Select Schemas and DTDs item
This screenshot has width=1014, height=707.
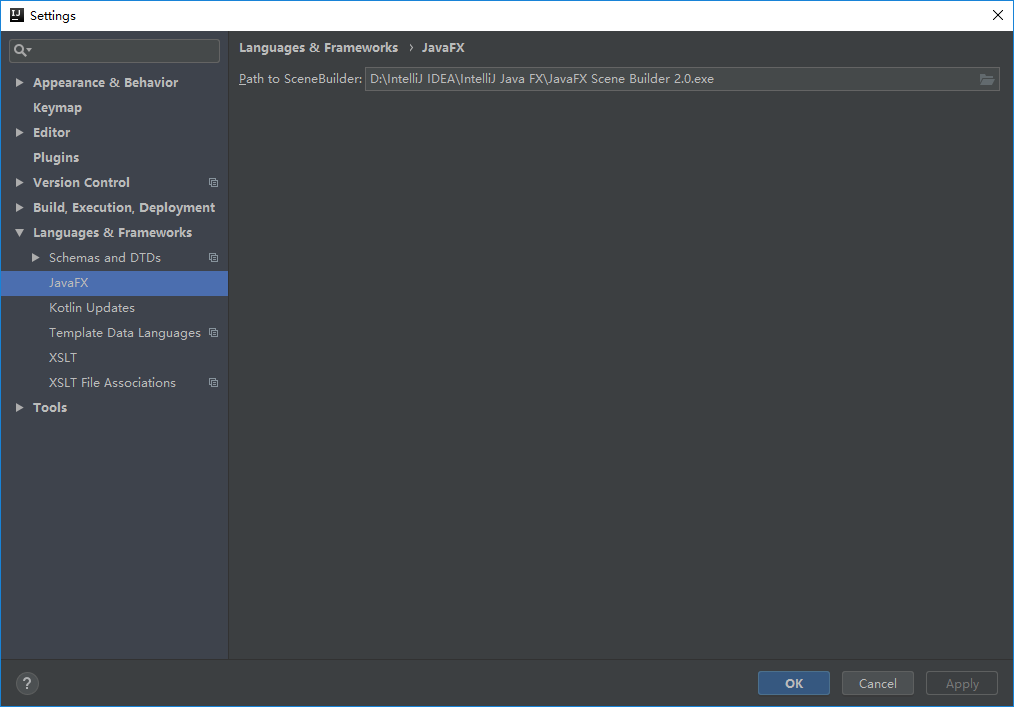click(x=105, y=258)
